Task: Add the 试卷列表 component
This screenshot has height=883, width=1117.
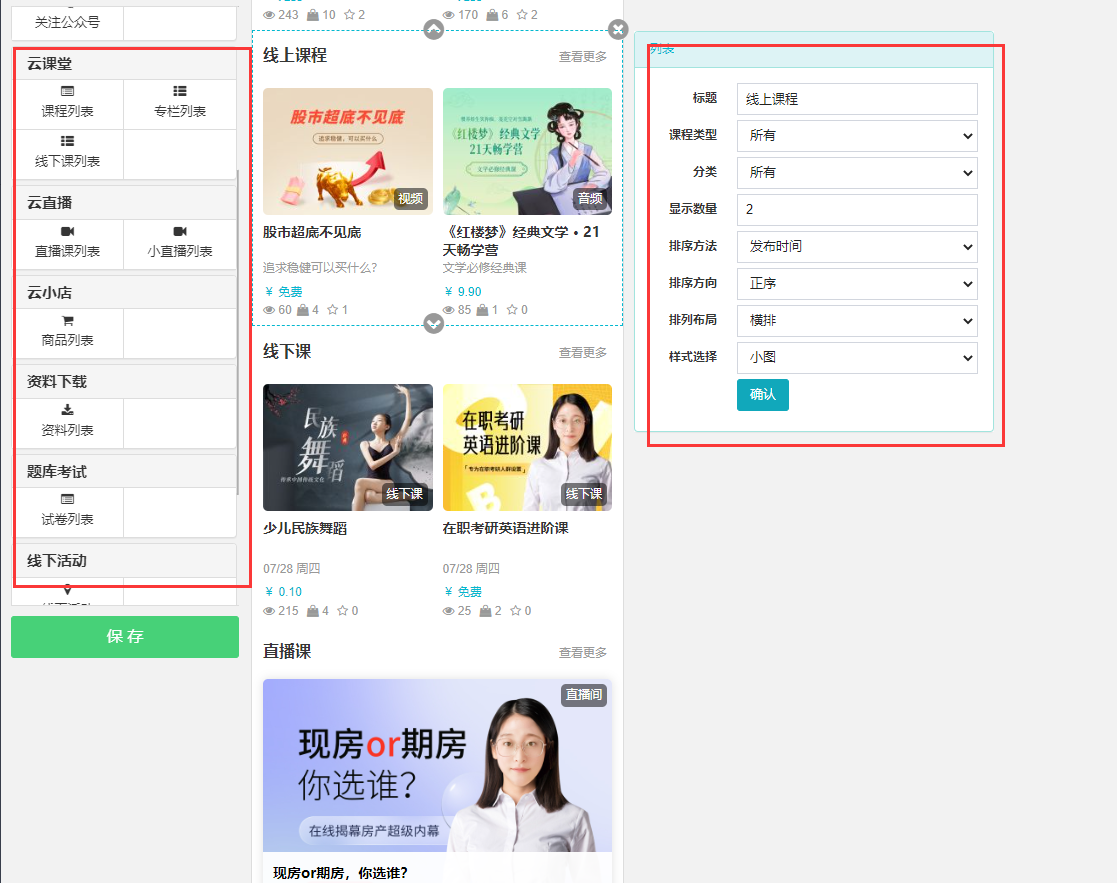Action: tap(68, 511)
